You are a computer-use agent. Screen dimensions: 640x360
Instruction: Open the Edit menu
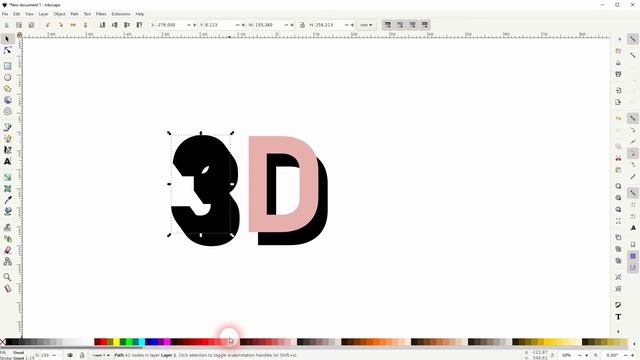tap(17, 14)
